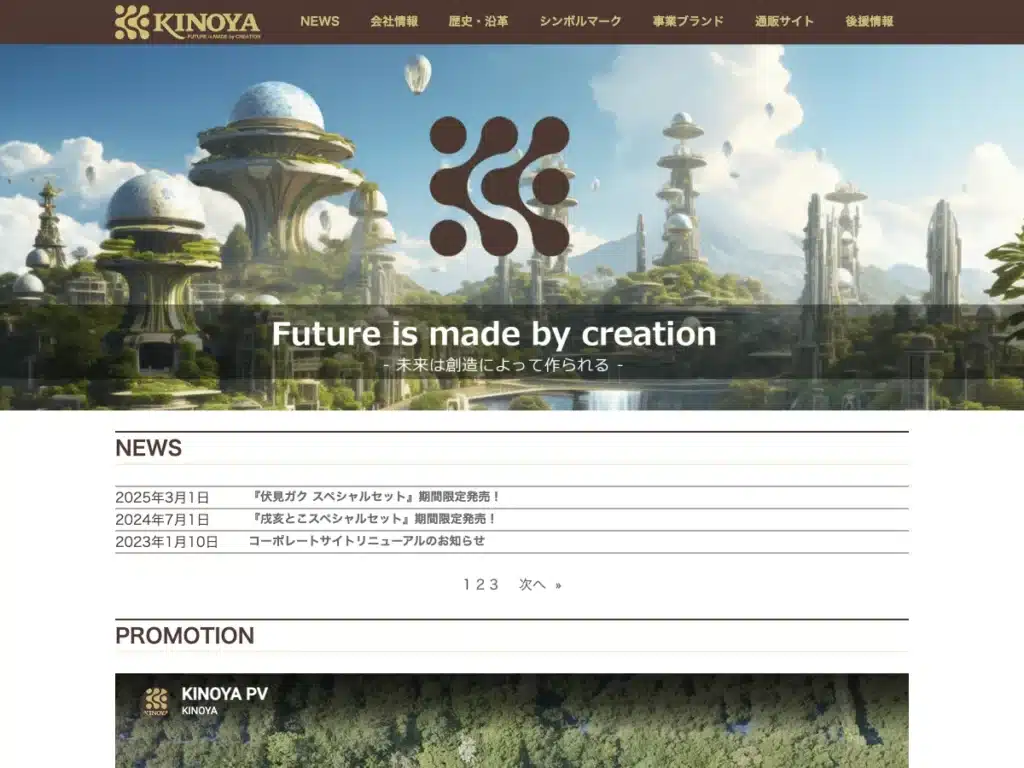1024x768 pixels.
Task: Go to news page 1
Action: [466, 584]
